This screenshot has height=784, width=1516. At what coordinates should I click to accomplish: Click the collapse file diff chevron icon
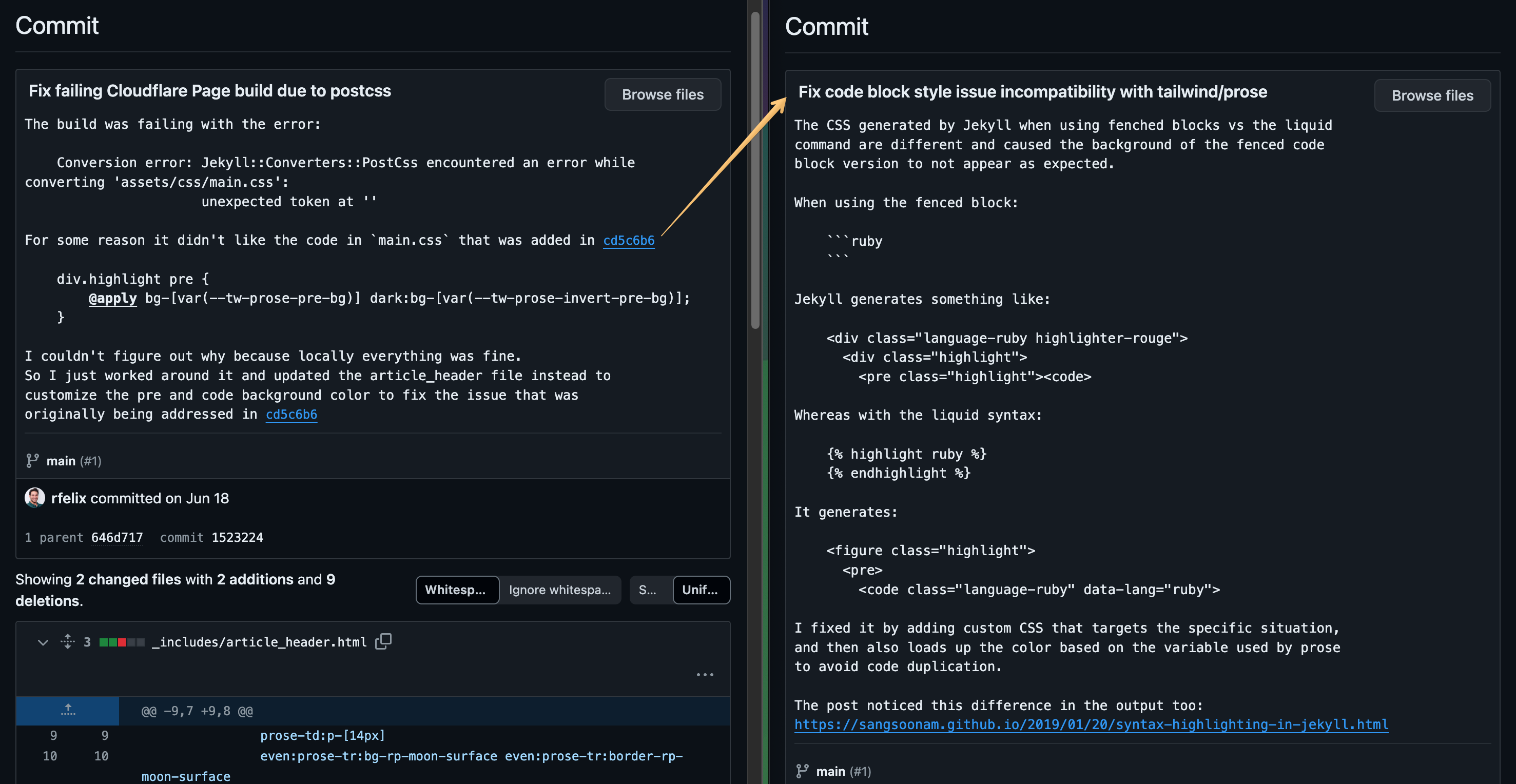pos(41,641)
